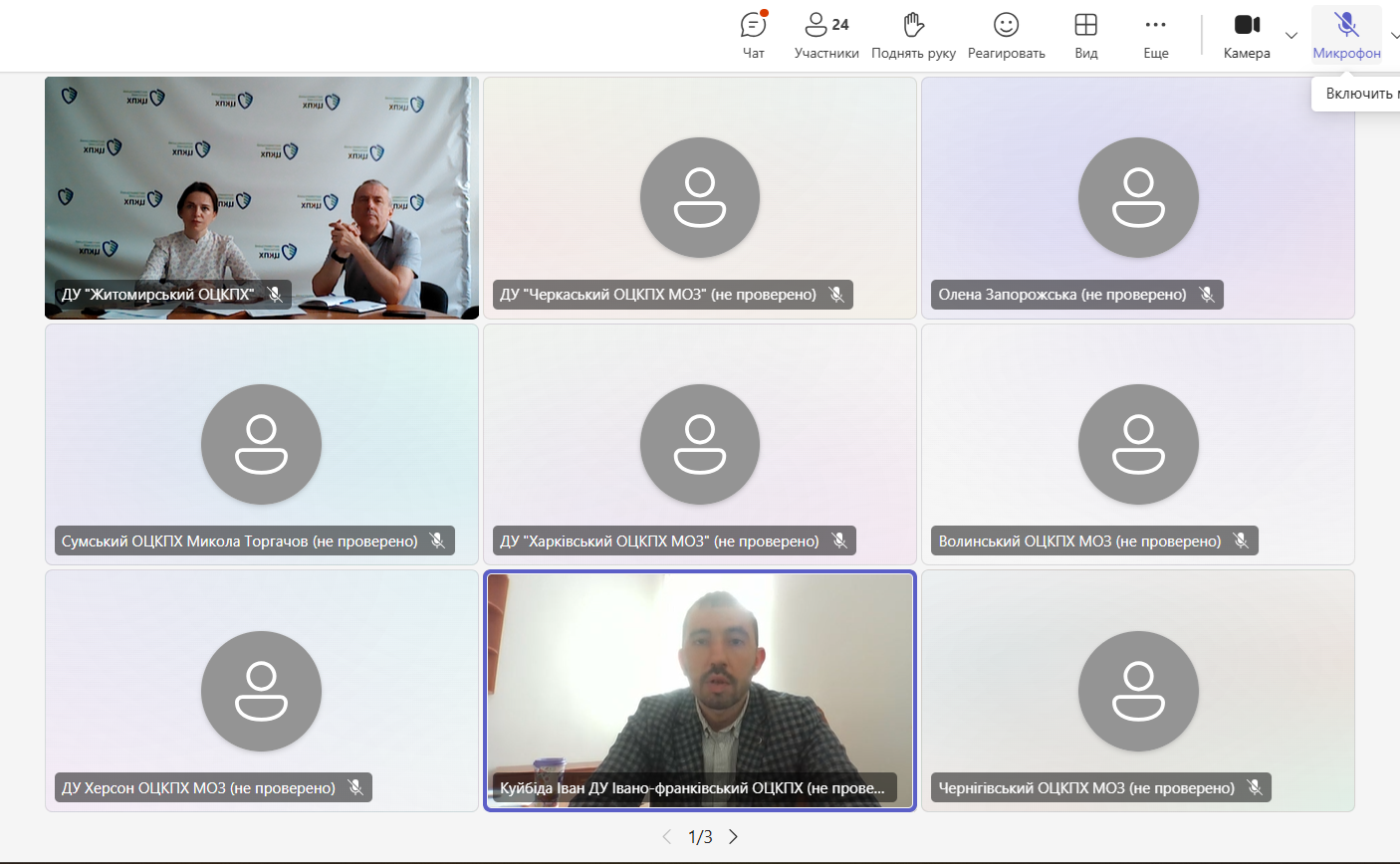Expand the camera options dropdown arrow

(x=1291, y=36)
